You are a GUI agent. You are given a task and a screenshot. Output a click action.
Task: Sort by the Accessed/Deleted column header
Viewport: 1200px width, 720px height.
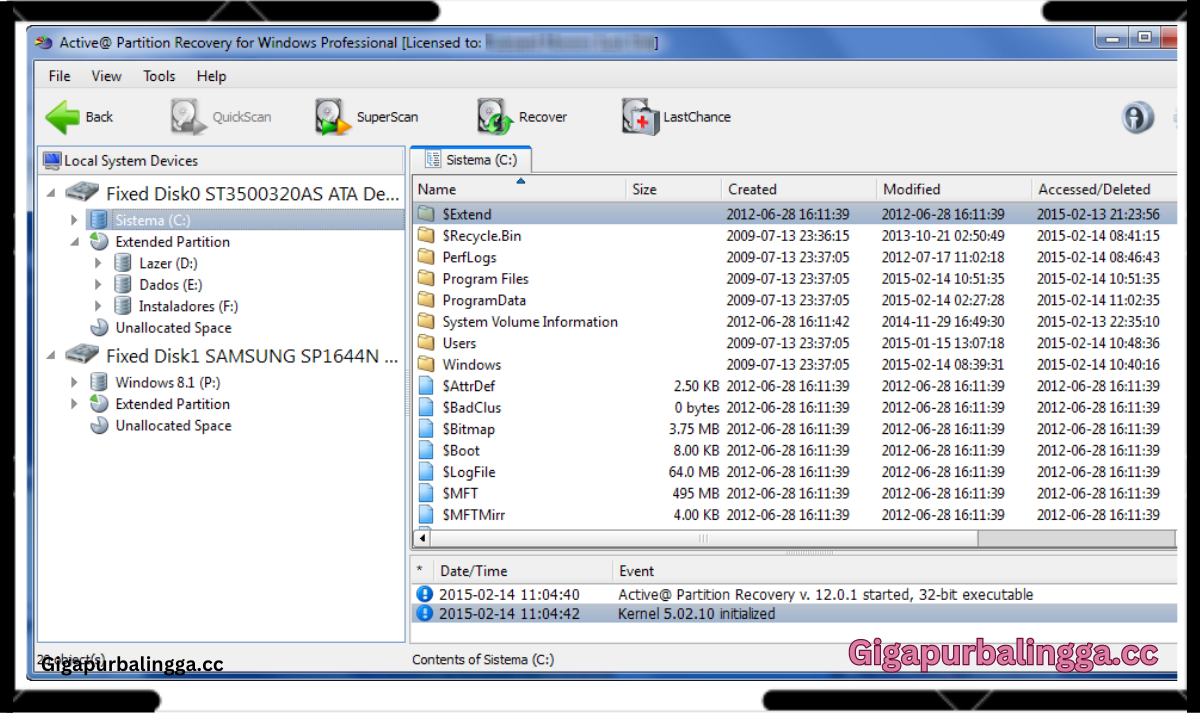pos(1104,189)
